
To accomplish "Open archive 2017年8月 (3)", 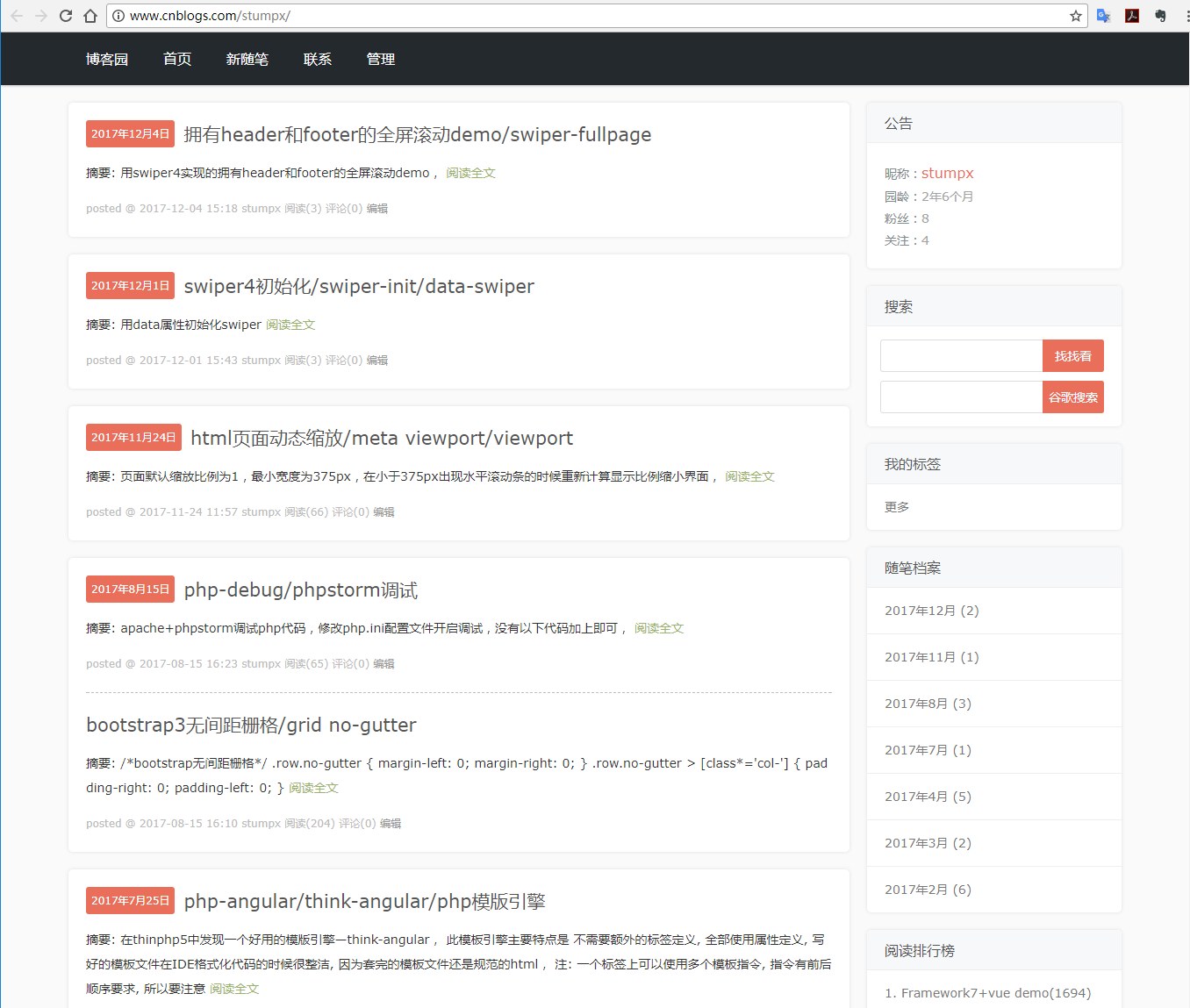I will tap(928, 704).
